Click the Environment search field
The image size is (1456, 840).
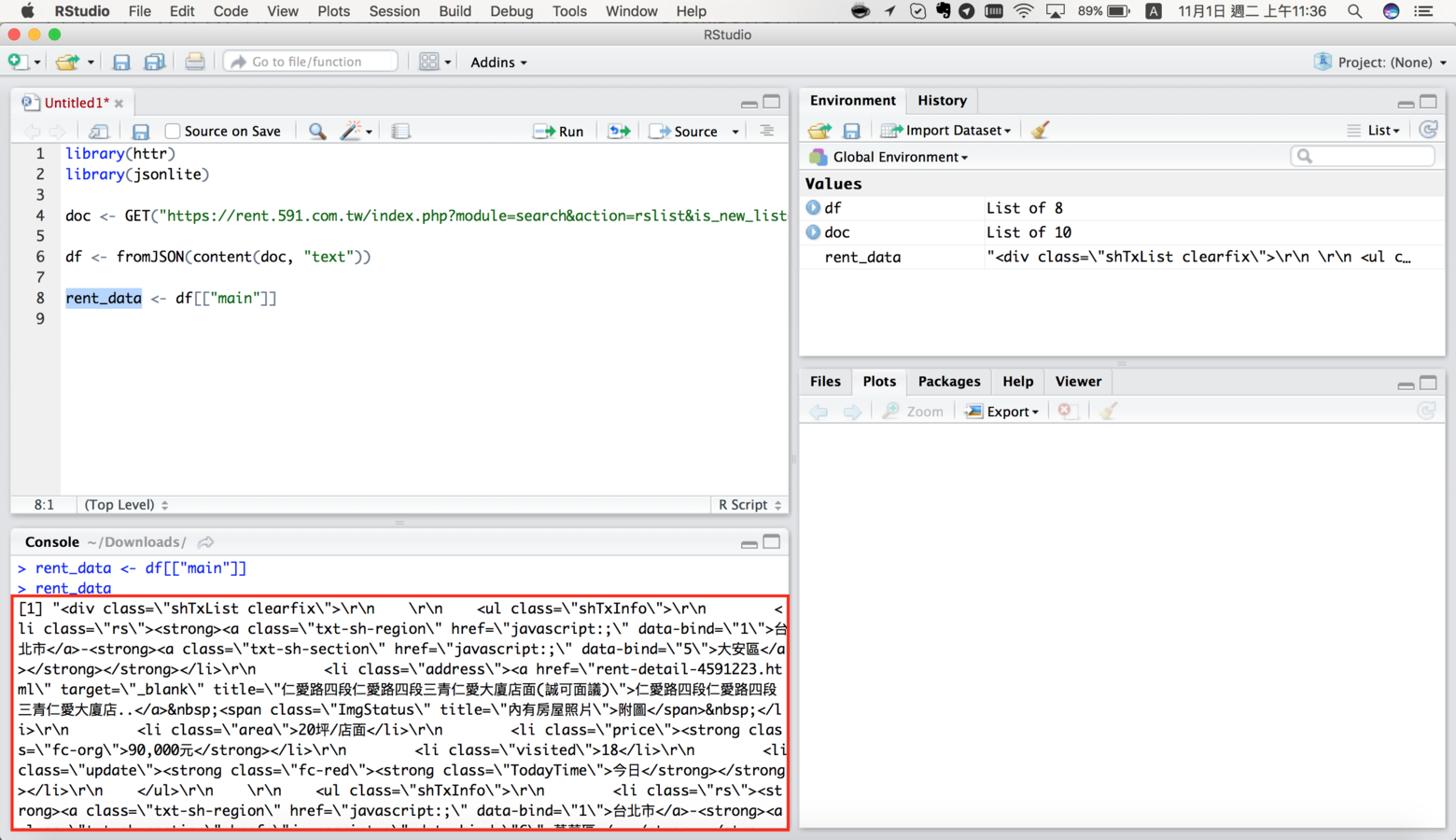pyautogui.click(x=1363, y=157)
